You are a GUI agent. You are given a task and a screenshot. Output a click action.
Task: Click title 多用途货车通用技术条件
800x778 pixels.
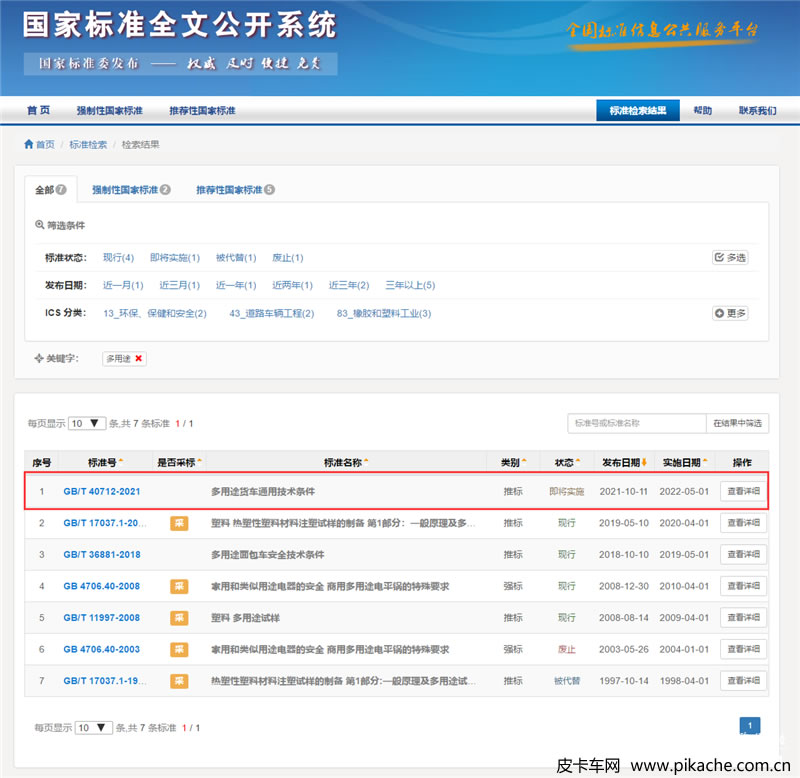263,491
